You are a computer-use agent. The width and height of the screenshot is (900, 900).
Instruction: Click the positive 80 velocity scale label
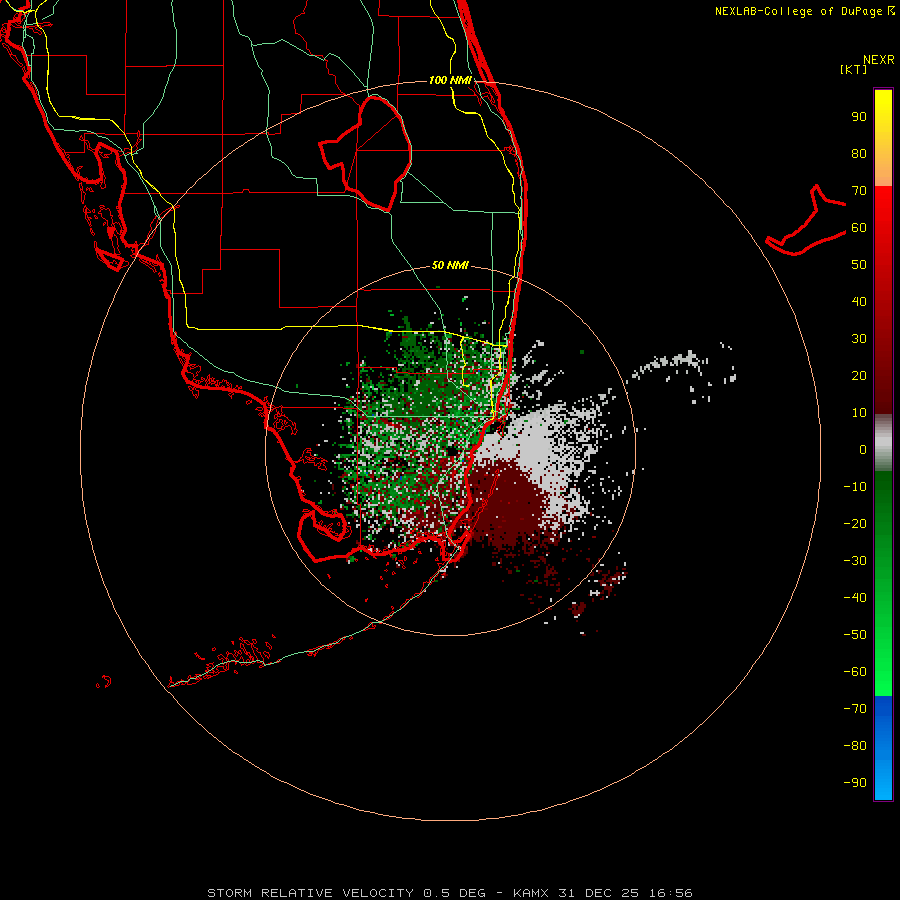(859, 153)
